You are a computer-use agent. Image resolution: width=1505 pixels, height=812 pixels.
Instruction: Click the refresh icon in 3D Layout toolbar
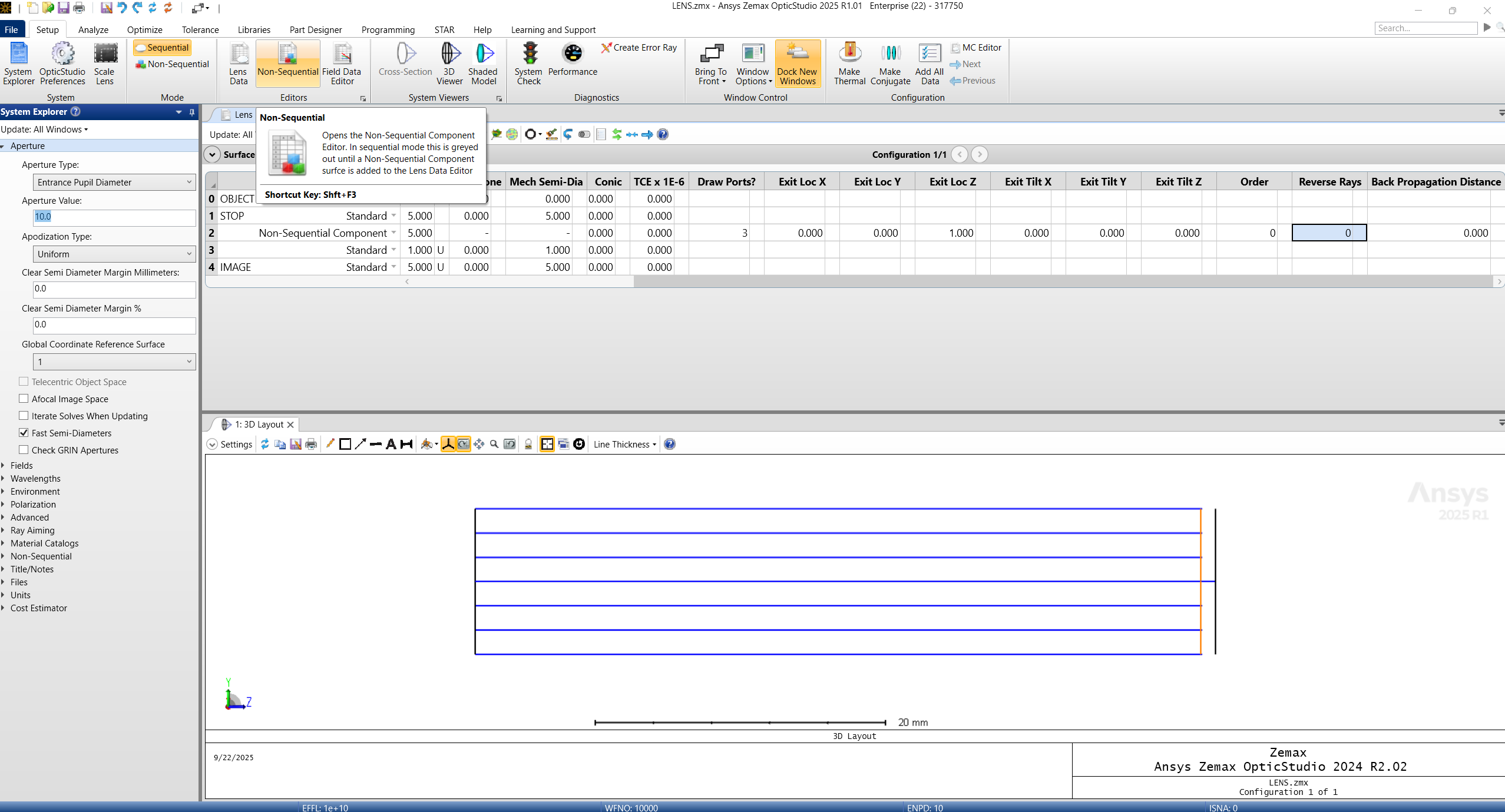tap(265, 444)
